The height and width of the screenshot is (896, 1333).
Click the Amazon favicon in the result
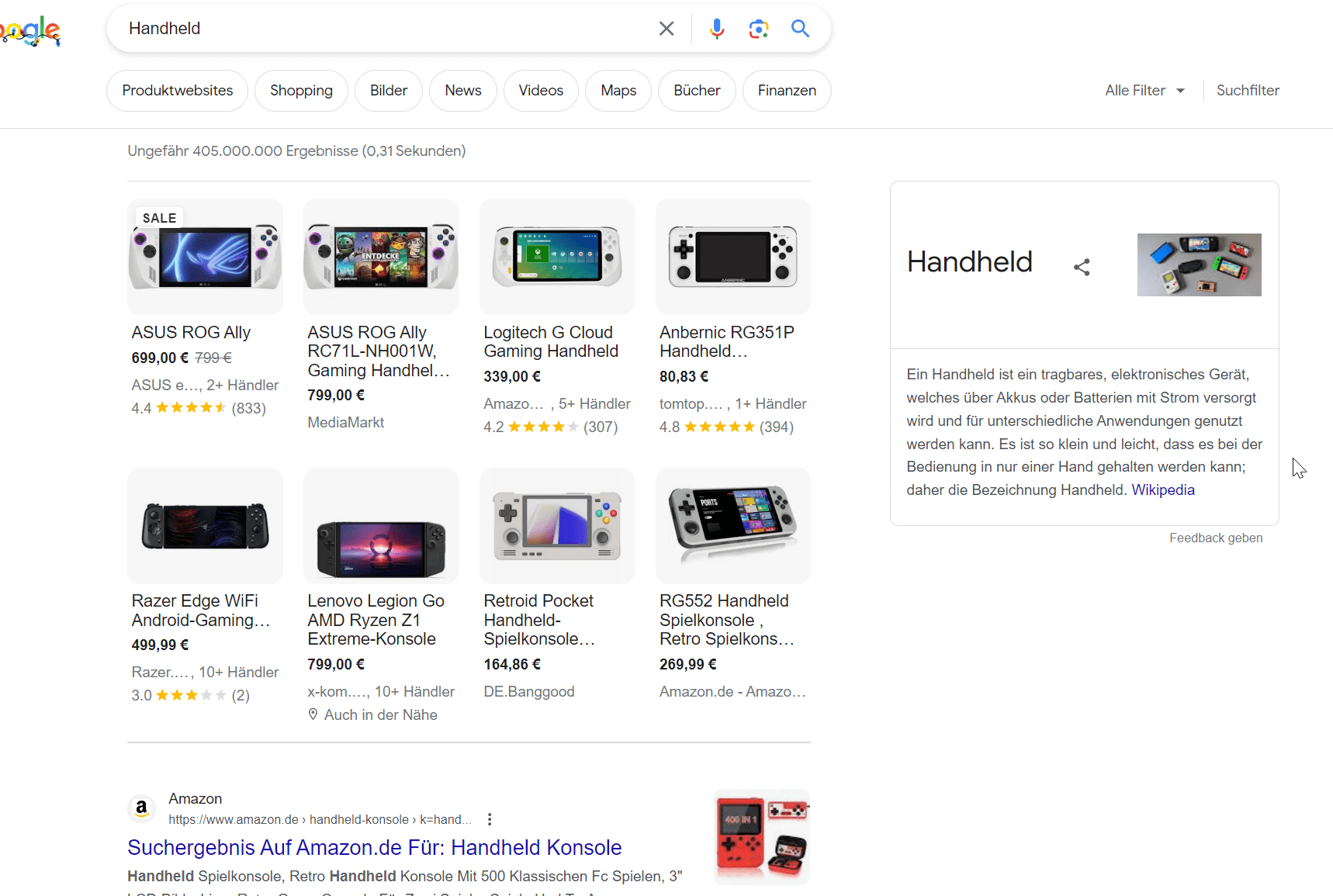(141, 808)
